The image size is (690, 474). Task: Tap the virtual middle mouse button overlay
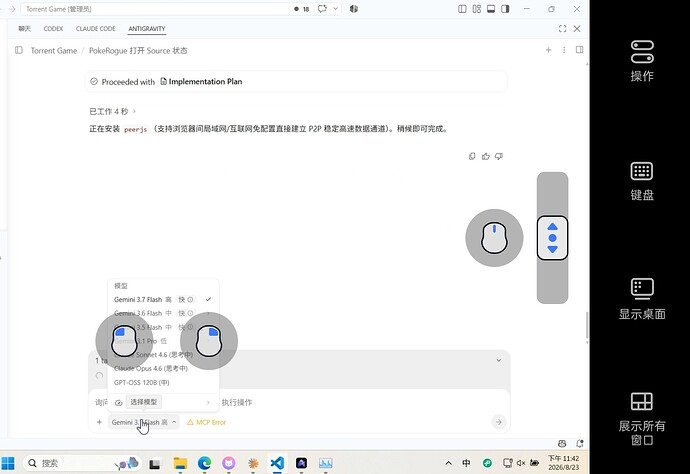point(494,238)
